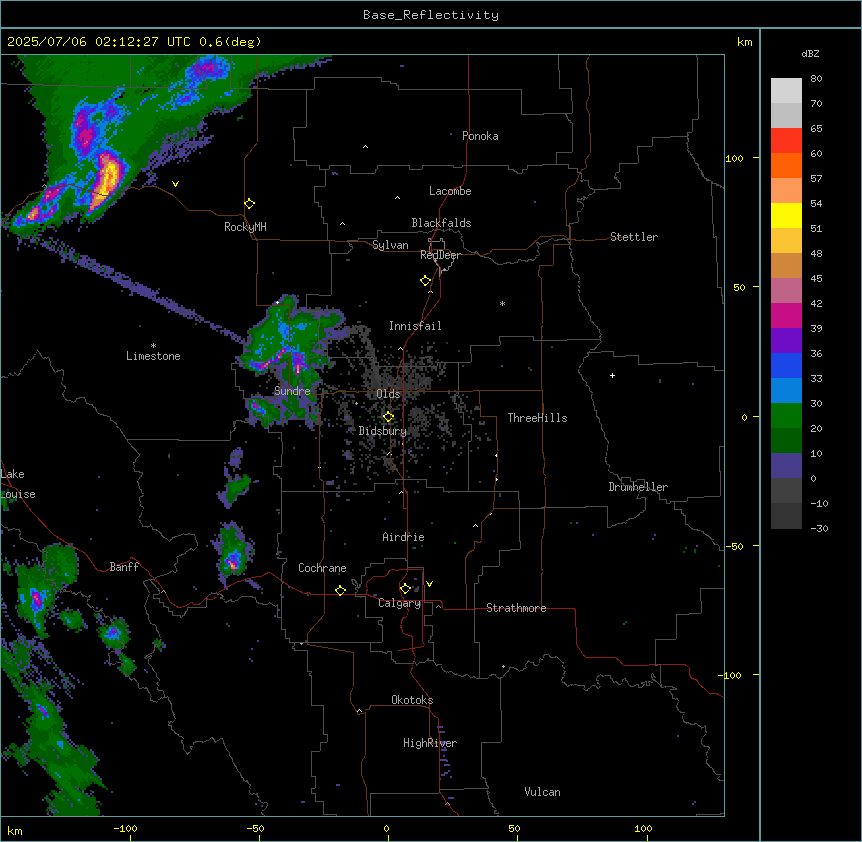Pick the orange legend swatch between 60 and 57
The height and width of the screenshot is (842, 862).
786,165
